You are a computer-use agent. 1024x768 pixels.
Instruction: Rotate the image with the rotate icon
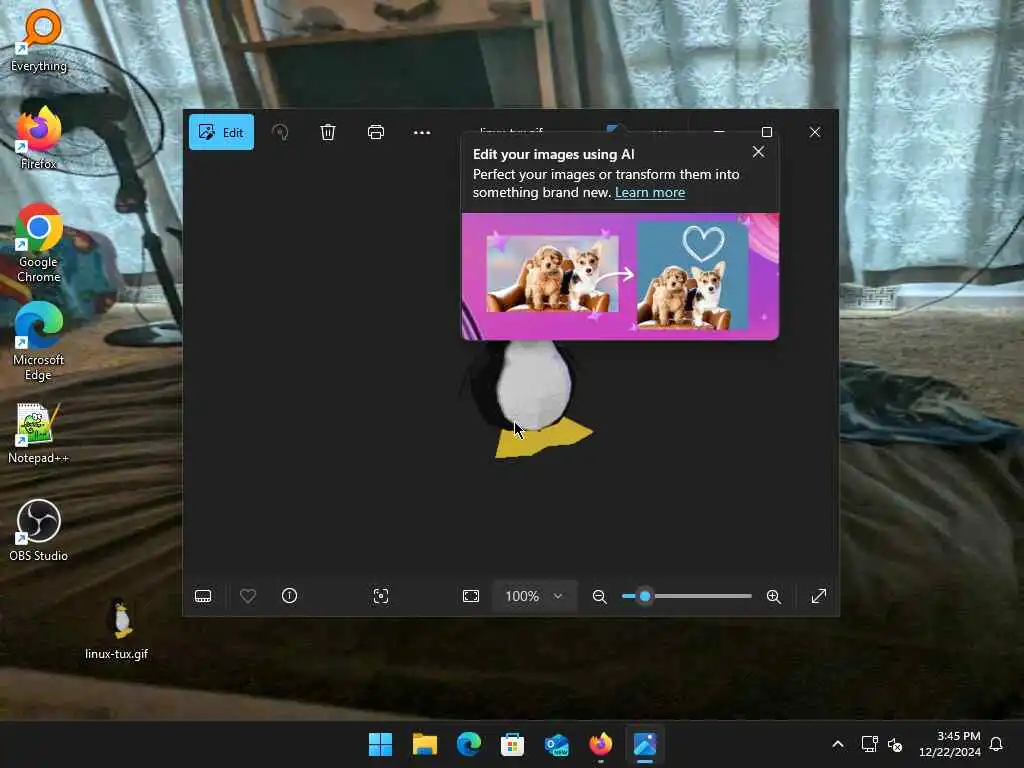point(280,133)
